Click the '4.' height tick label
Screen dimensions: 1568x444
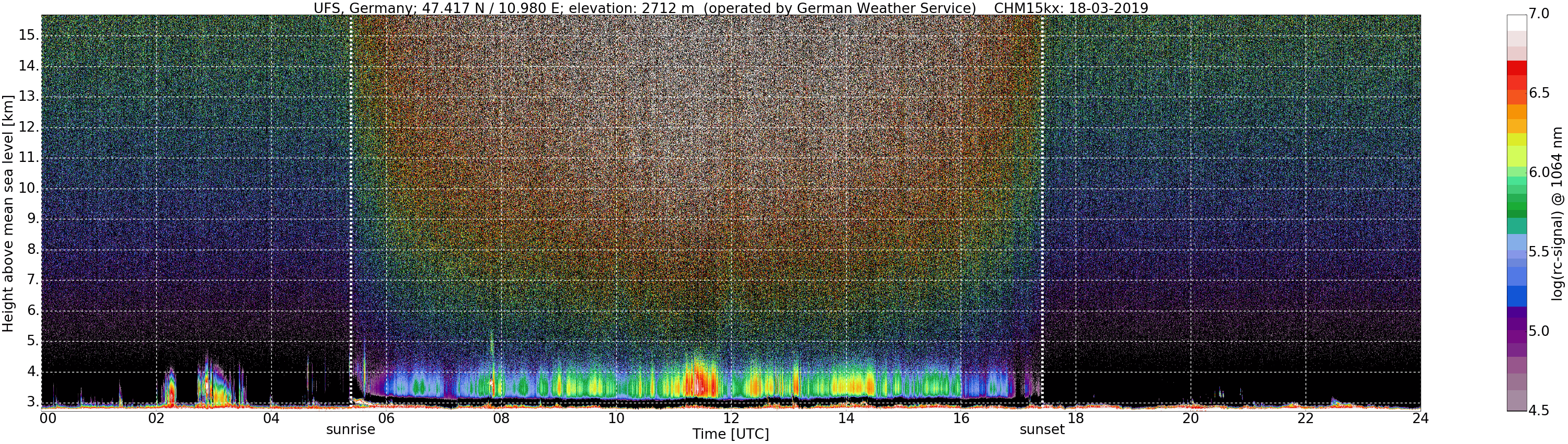[x=32, y=371]
